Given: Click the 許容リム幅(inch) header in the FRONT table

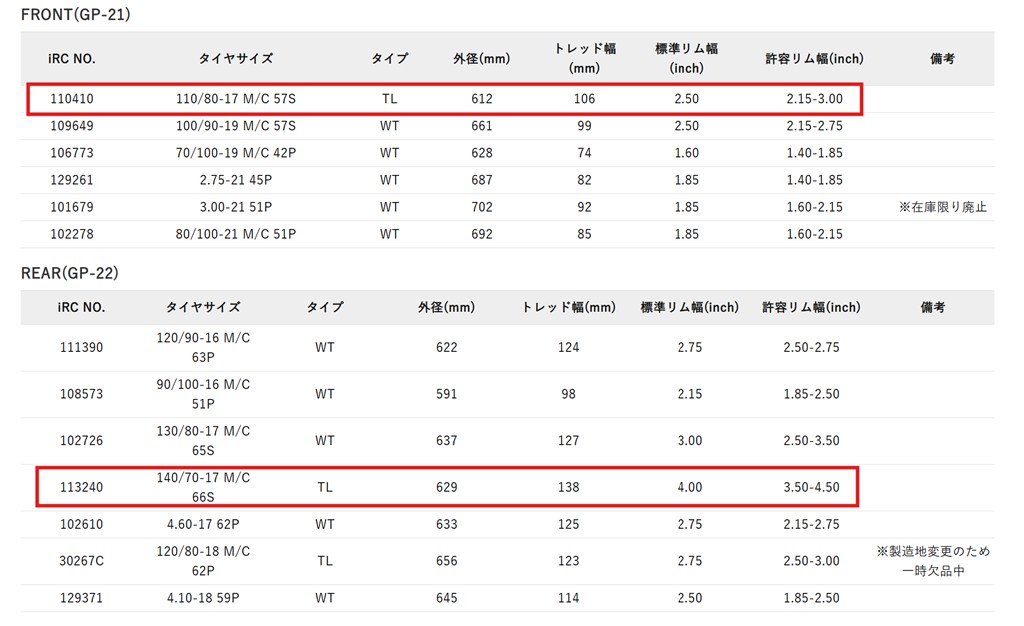Looking at the screenshot, I should [x=814, y=59].
